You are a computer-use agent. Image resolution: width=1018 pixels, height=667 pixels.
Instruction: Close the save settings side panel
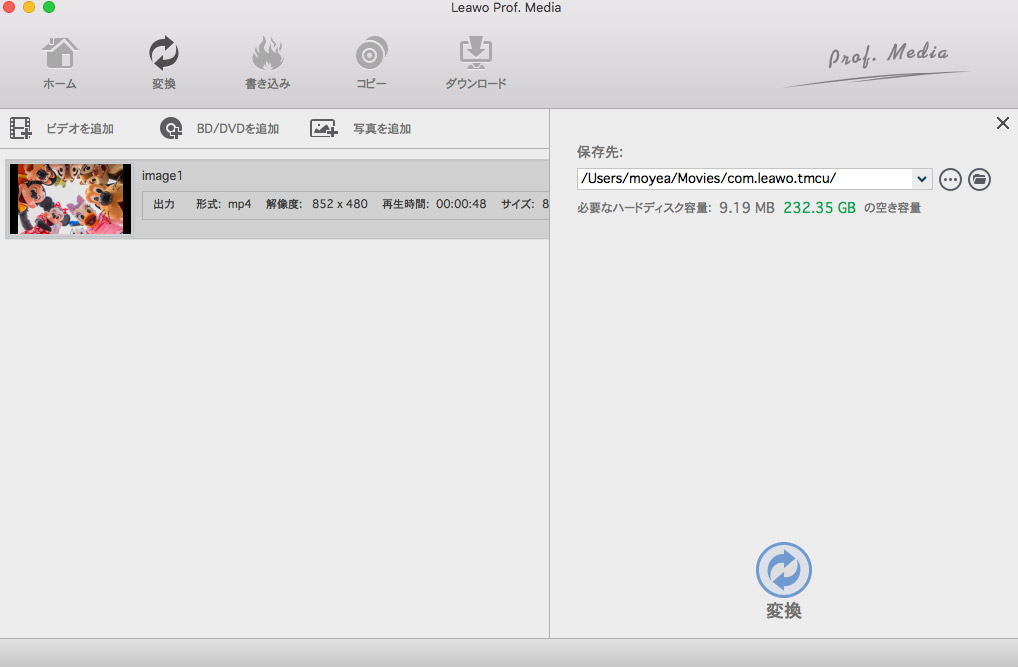point(1003,123)
